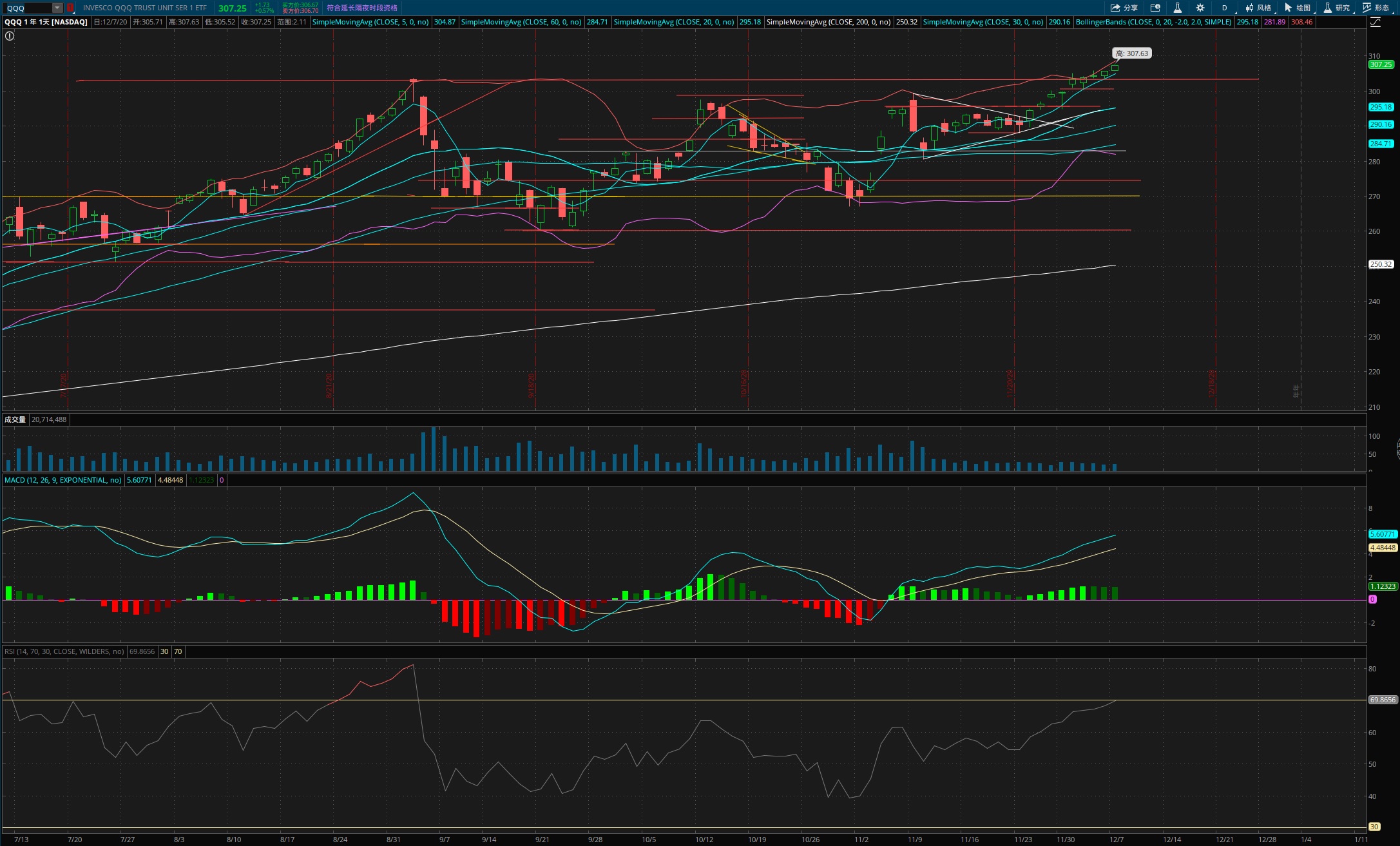
Task: Click SimpleMovingAvg (CLOSE, 200, 0, no) label
Action: [829, 22]
